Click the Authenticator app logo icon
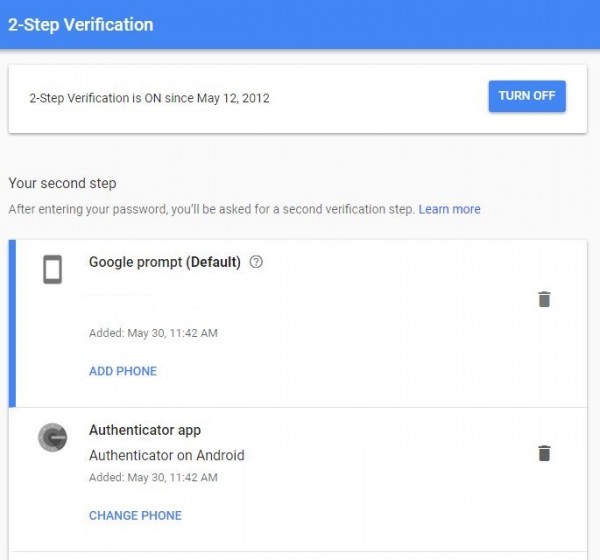Image resolution: width=600 pixels, height=560 pixels. click(x=53, y=438)
